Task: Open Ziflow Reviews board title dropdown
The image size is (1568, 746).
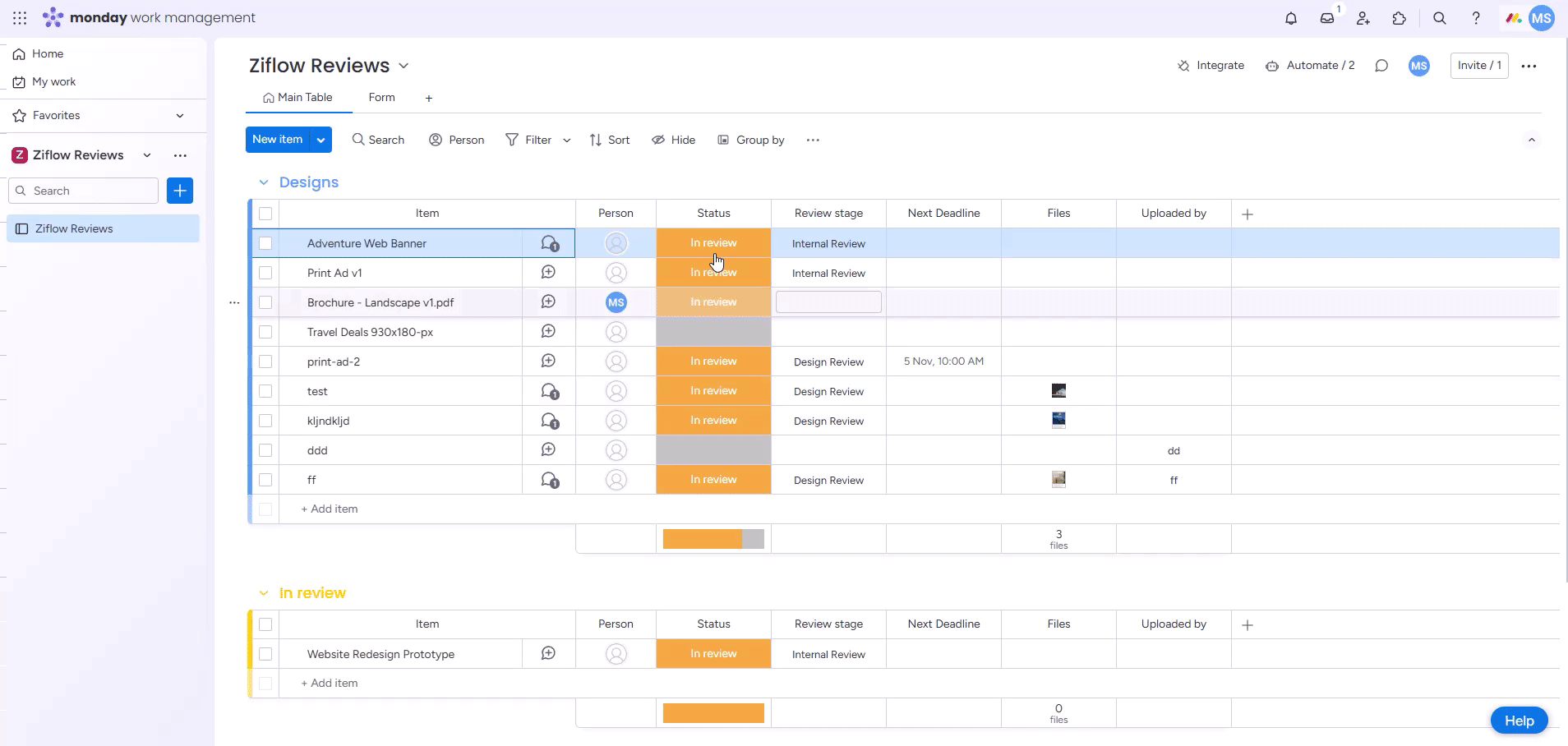Action: tap(404, 66)
